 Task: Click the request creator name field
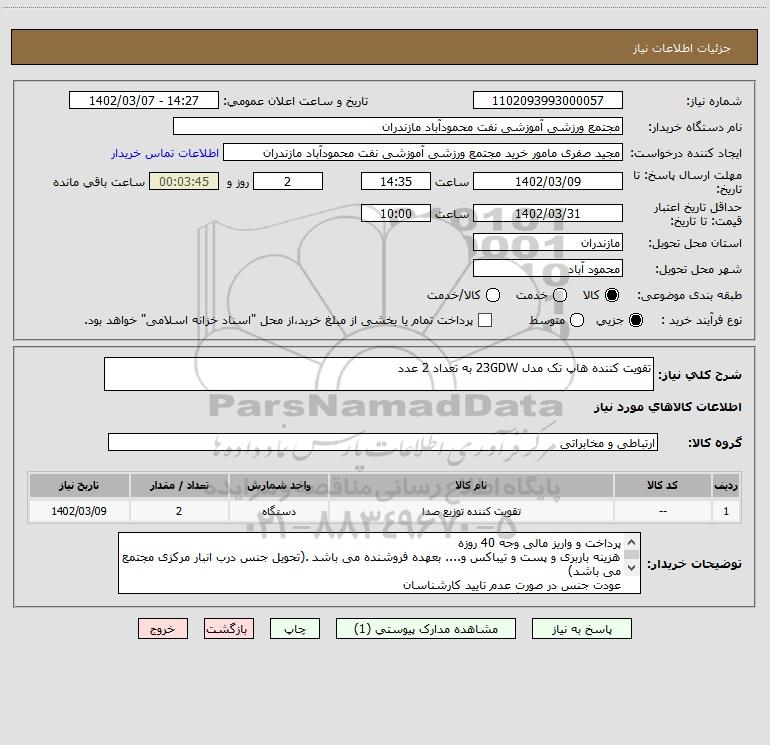point(423,153)
